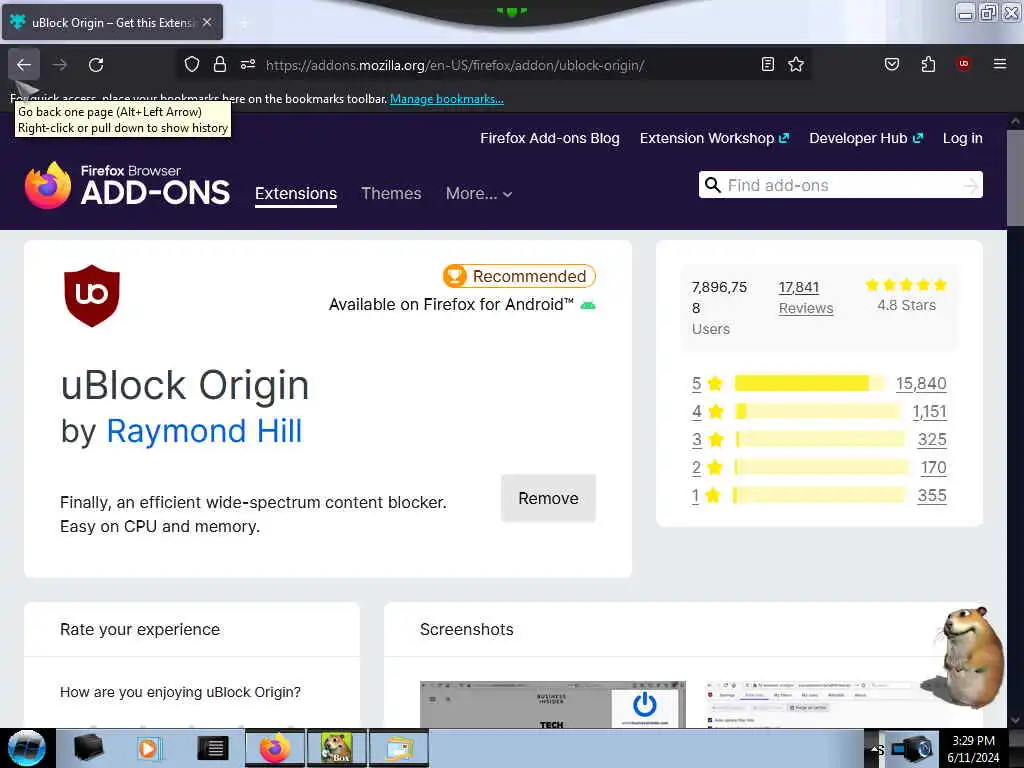Open the 17,841 Reviews link
Screen dimensions: 1024x768
tap(806, 298)
